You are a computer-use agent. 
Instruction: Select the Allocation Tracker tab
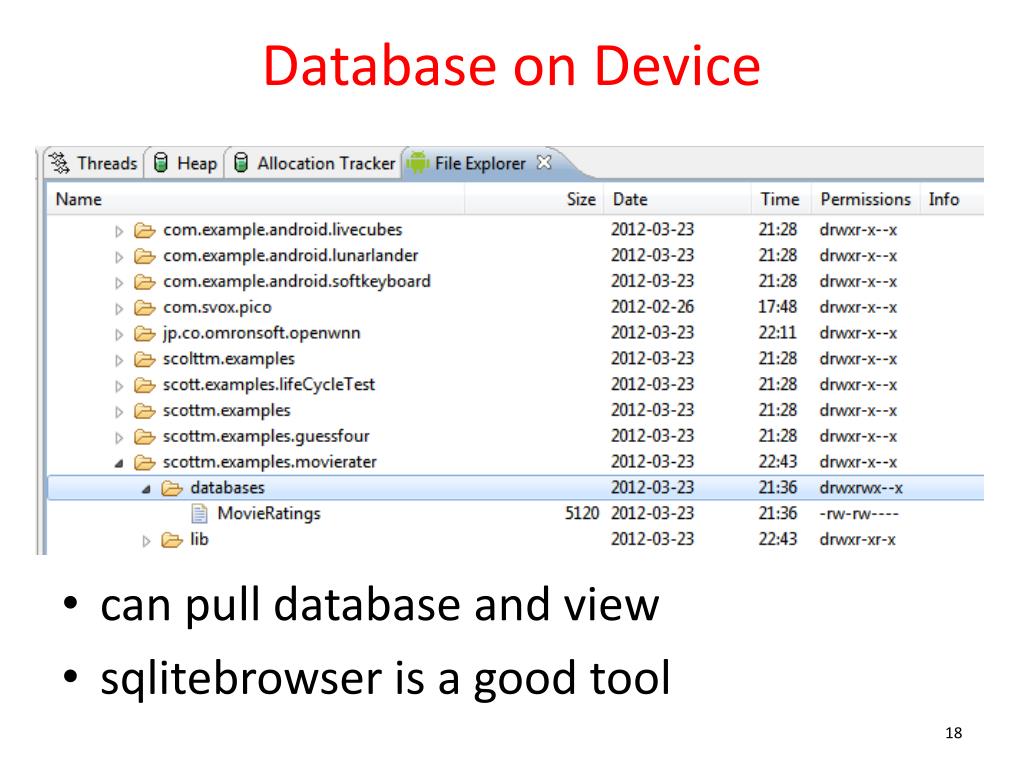(315, 163)
